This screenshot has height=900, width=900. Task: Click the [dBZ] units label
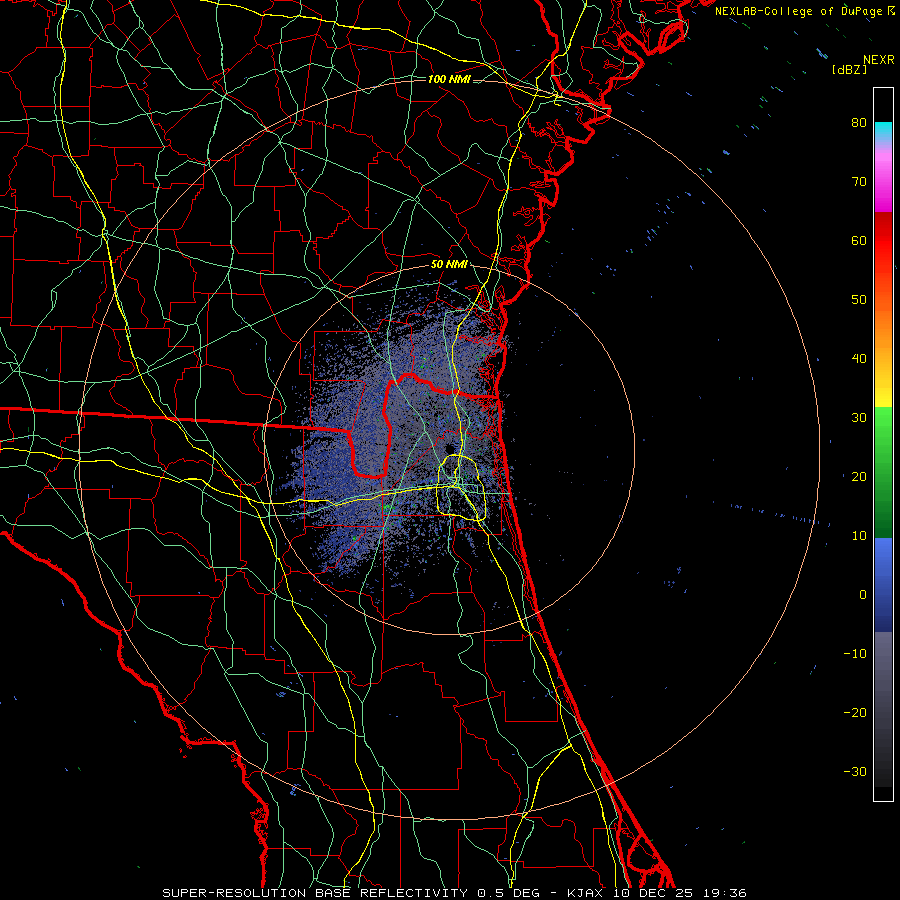849,69
